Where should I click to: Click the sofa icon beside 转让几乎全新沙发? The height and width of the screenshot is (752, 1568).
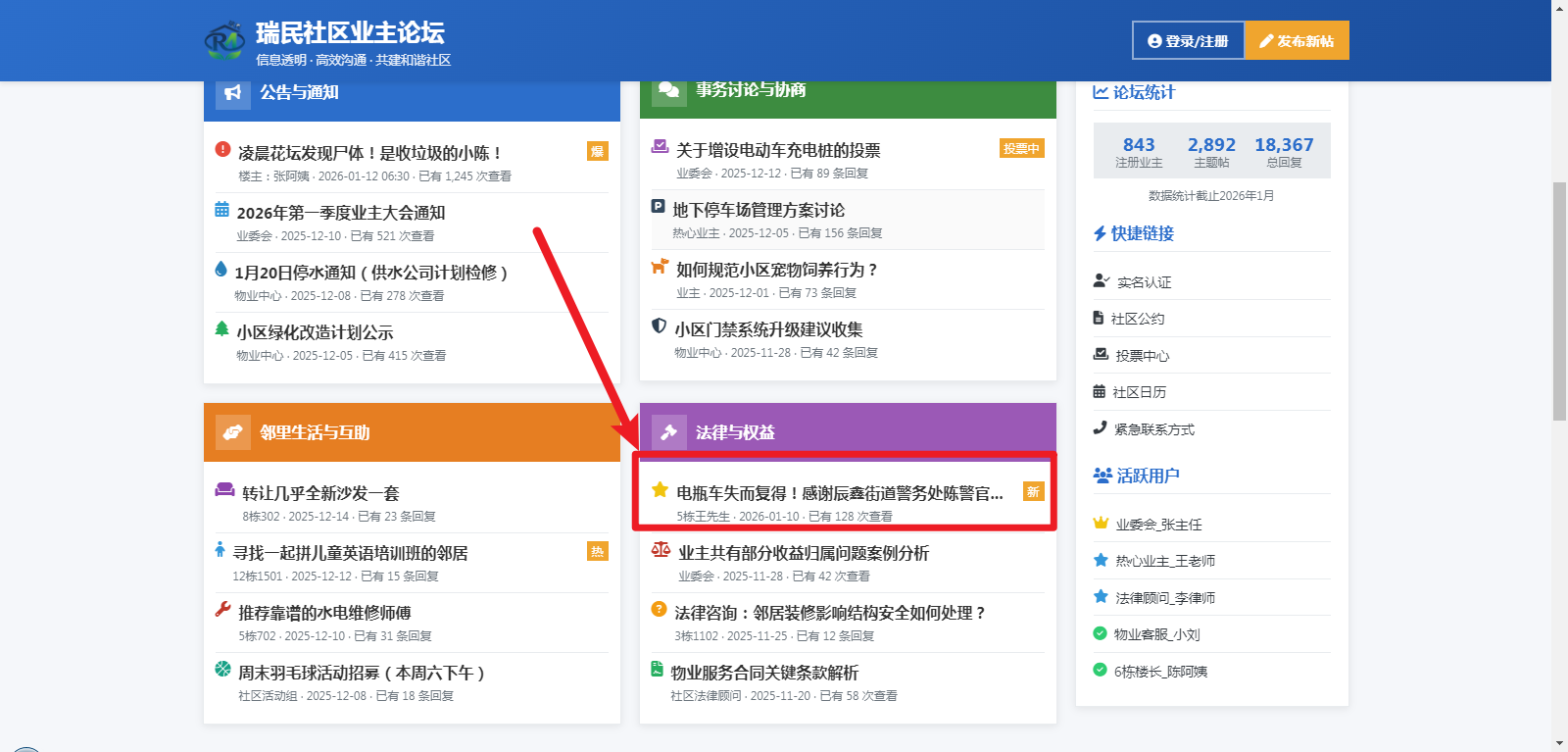(224, 489)
